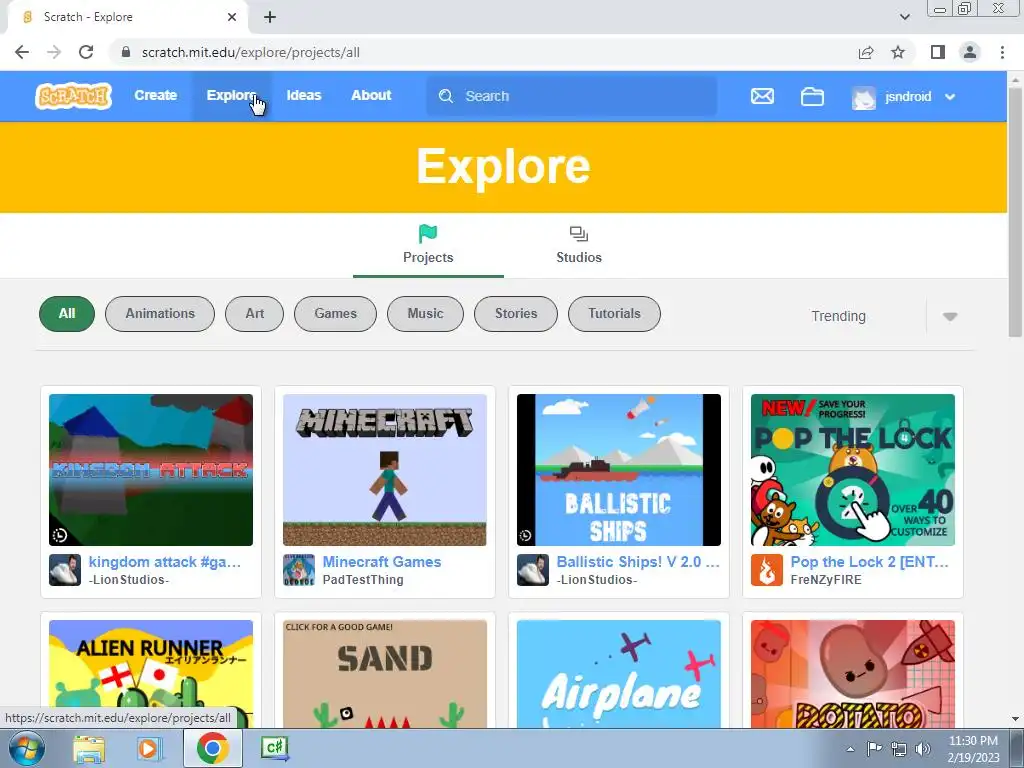The width and height of the screenshot is (1024, 768).
Task: Click the -LionStudios- avatar under Ballistic Ships
Action: pyautogui.click(x=533, y=570)
